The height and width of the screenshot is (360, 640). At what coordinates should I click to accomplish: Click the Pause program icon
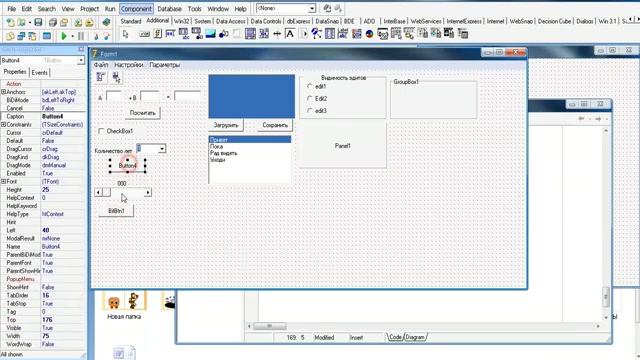pyautogui.click(x=81, y=36)
